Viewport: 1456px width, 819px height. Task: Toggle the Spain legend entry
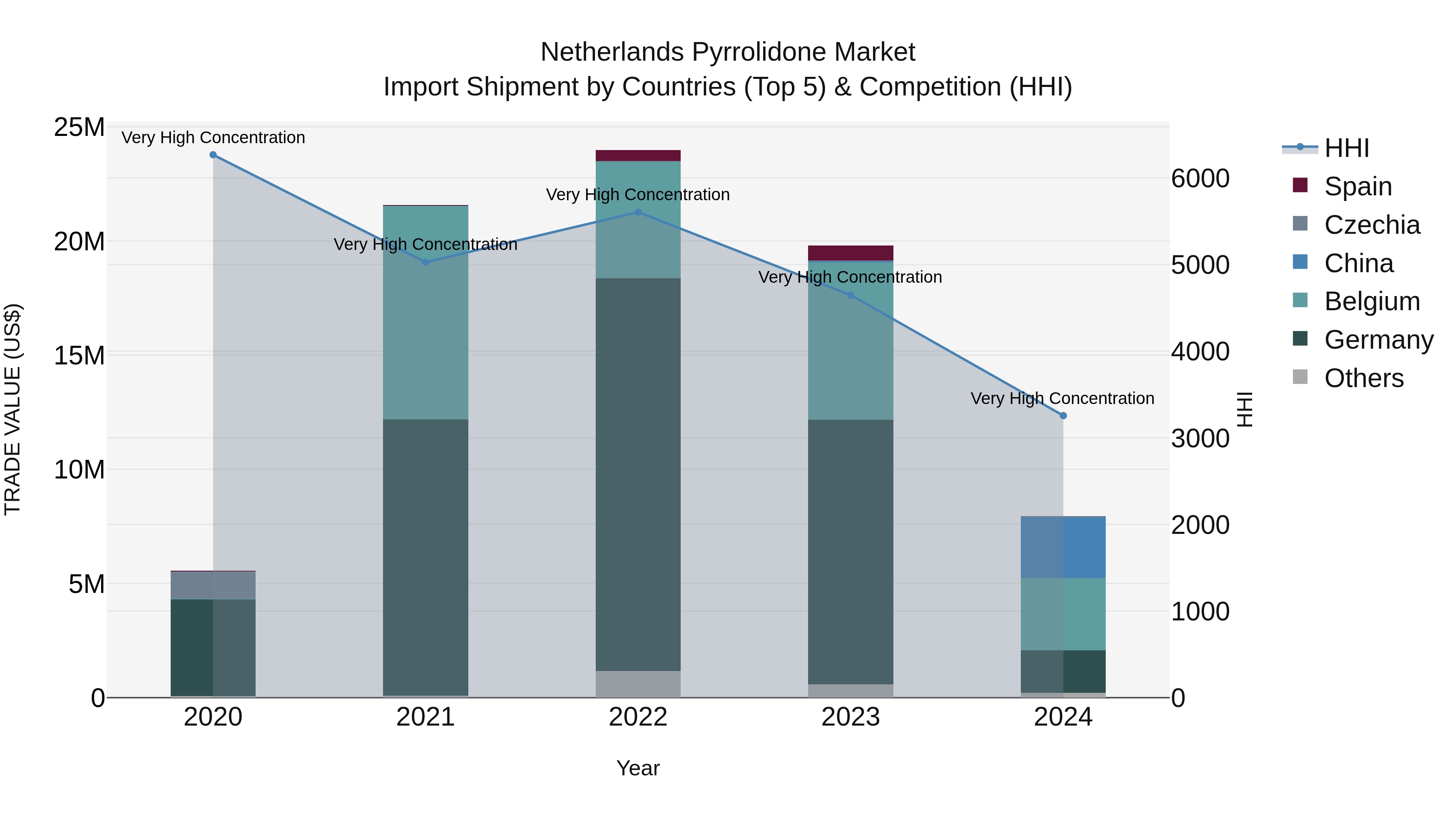point(1342,186)
